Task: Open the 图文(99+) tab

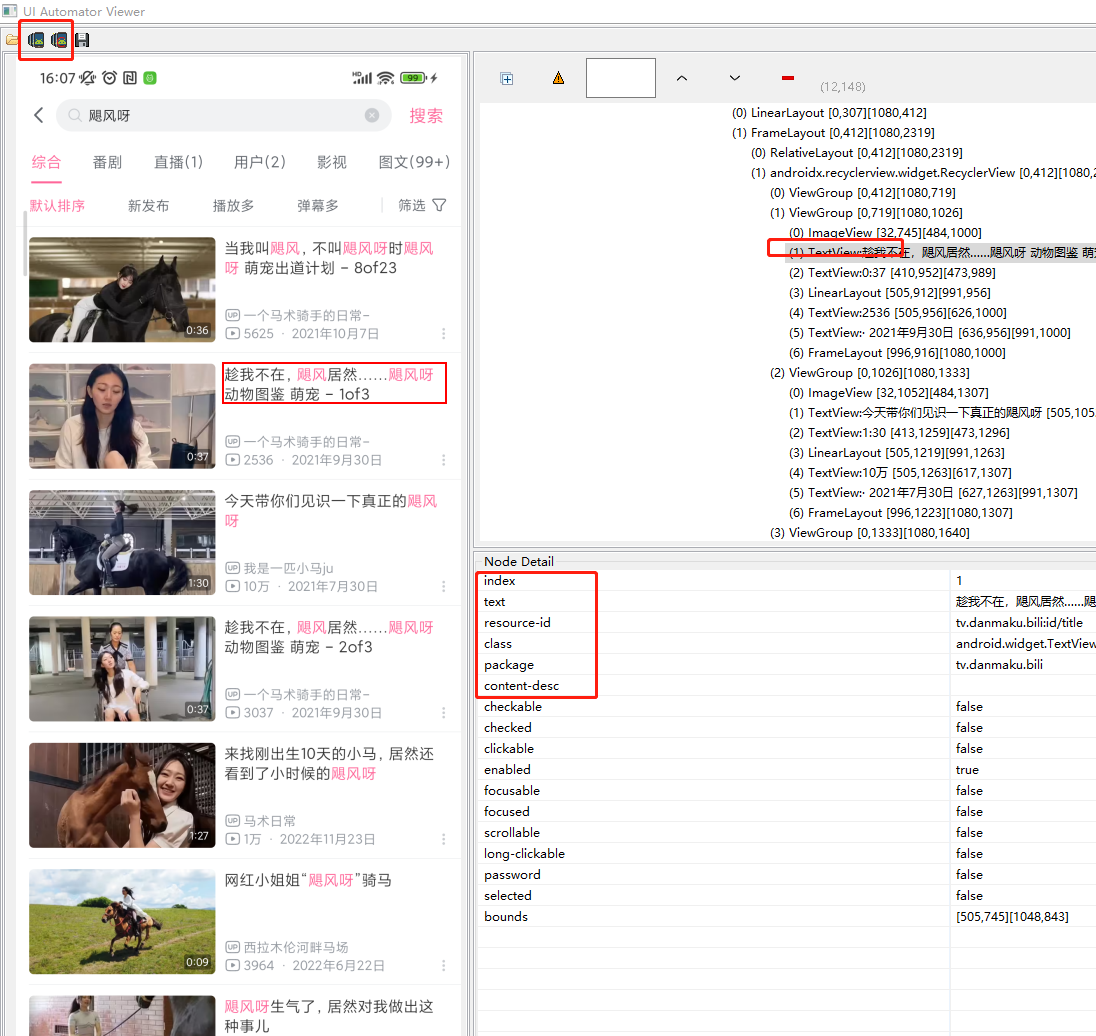Action: click(414, 162)
